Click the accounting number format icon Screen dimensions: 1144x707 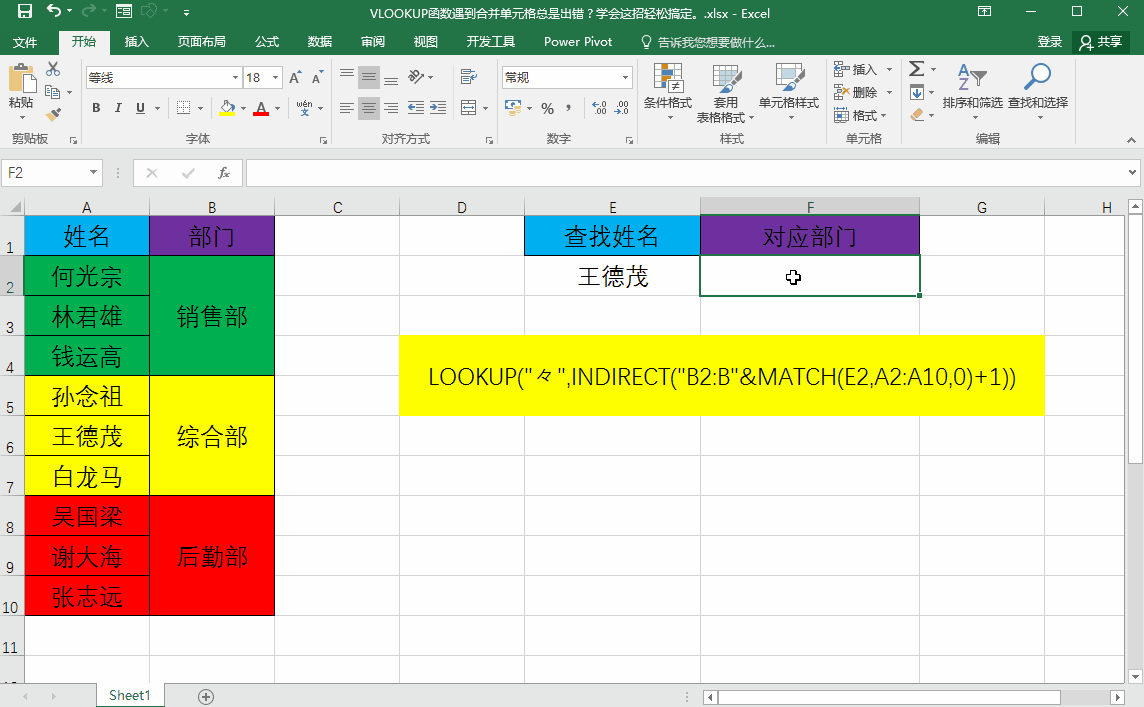tap(513, 108)
